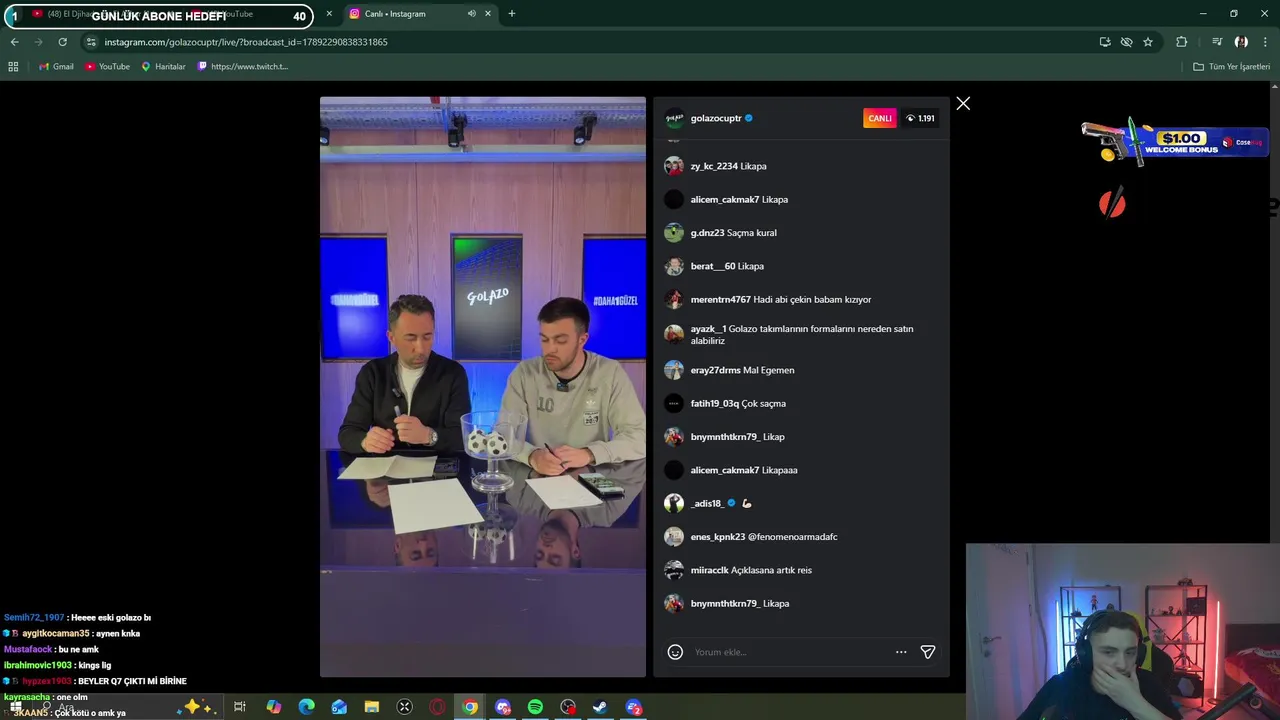Open the media controls icon
Image resolution: width=1280 pixels, height=720 pixels.
tap(1217, 42)
